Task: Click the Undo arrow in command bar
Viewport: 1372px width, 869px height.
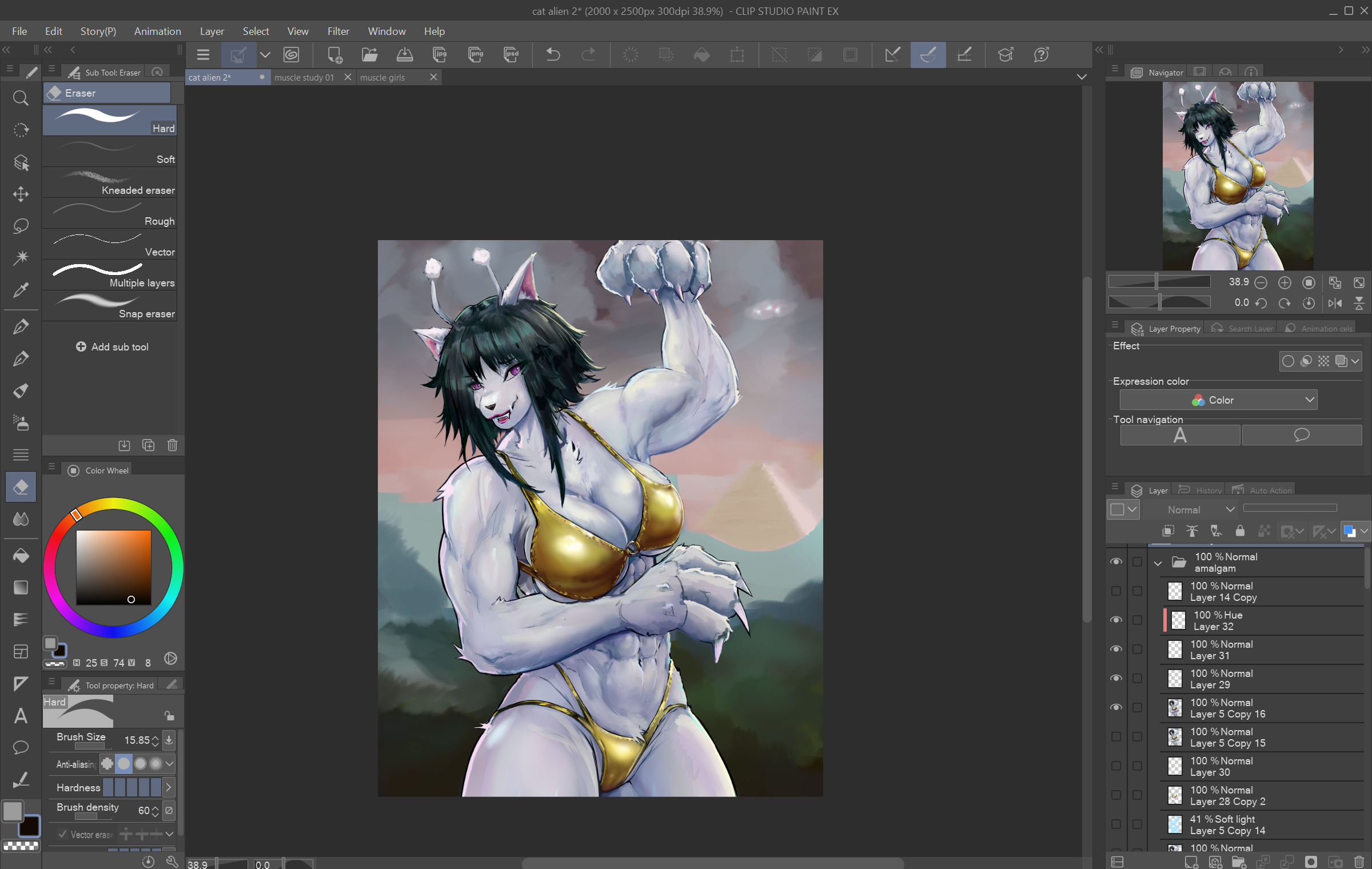Action: [553, 55]
